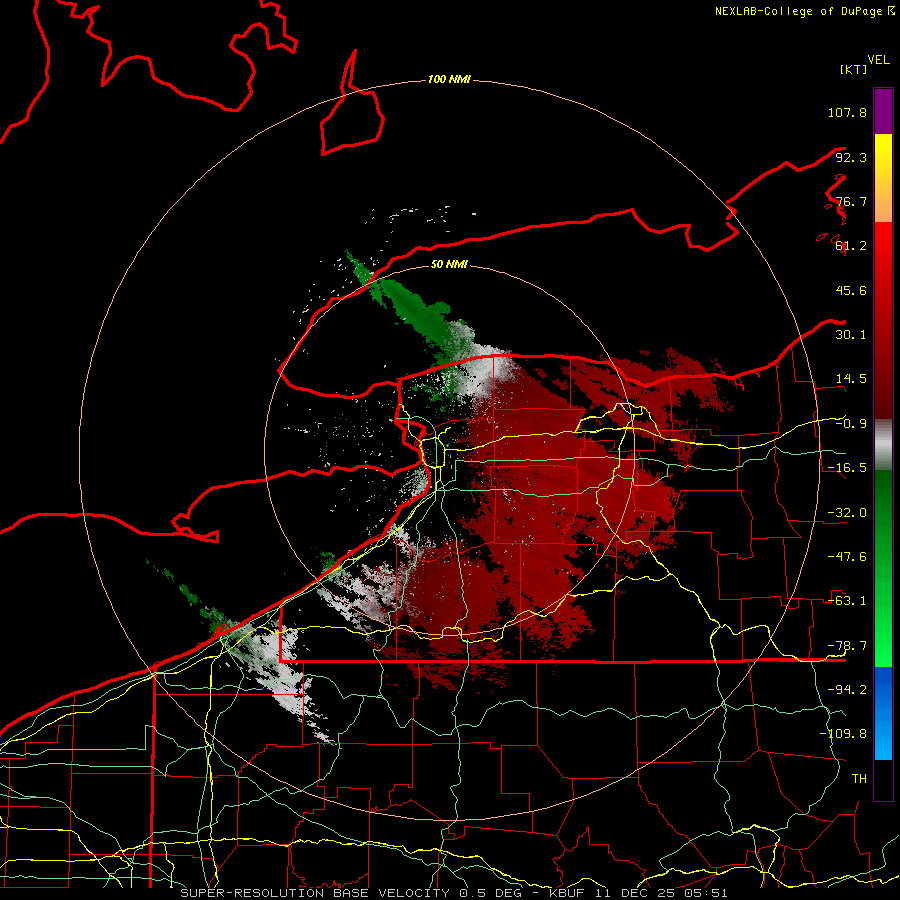Click the -94.2 velocity scale value
The height and width of the screenshot is (900, 900).
pos(847,690)
